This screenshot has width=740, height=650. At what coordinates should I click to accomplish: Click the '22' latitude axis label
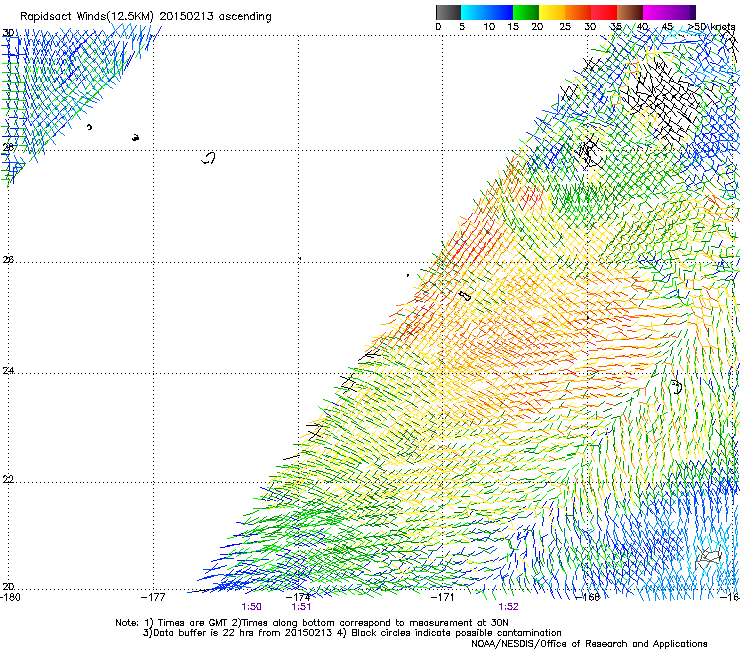click(x=8, y=479)
